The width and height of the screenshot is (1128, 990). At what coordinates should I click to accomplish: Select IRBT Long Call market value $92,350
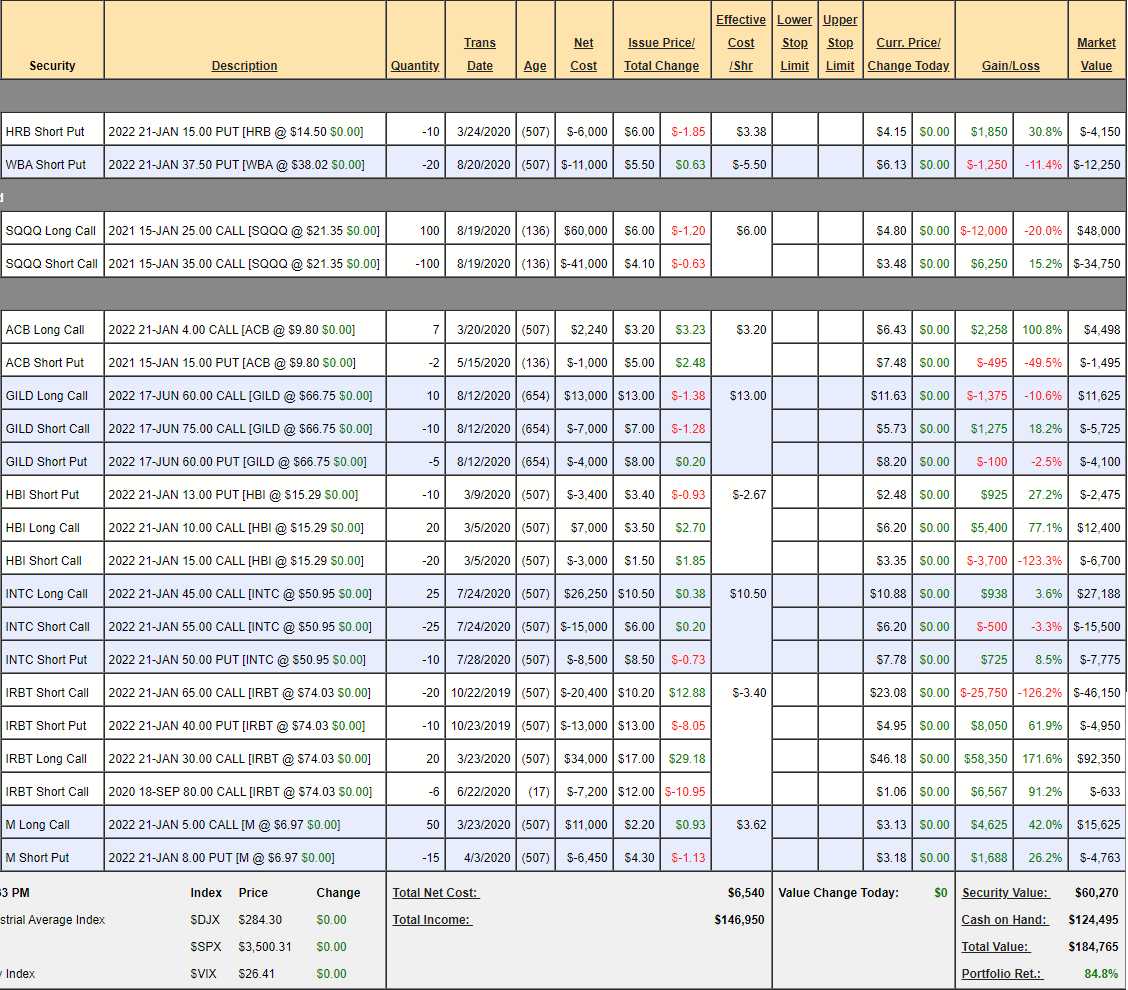tap(1098, 759)
